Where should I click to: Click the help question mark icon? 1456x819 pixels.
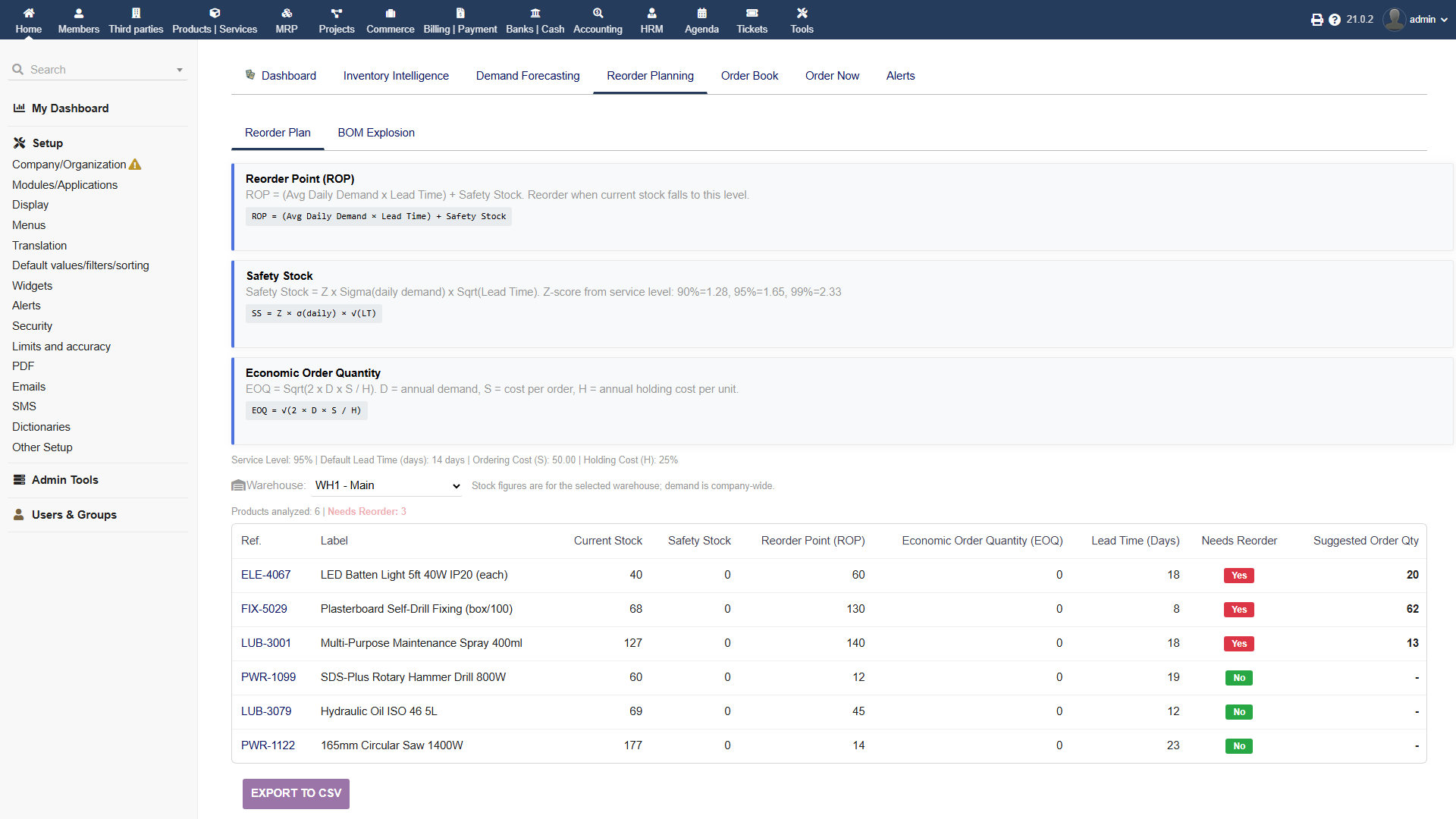[1335, 20]
